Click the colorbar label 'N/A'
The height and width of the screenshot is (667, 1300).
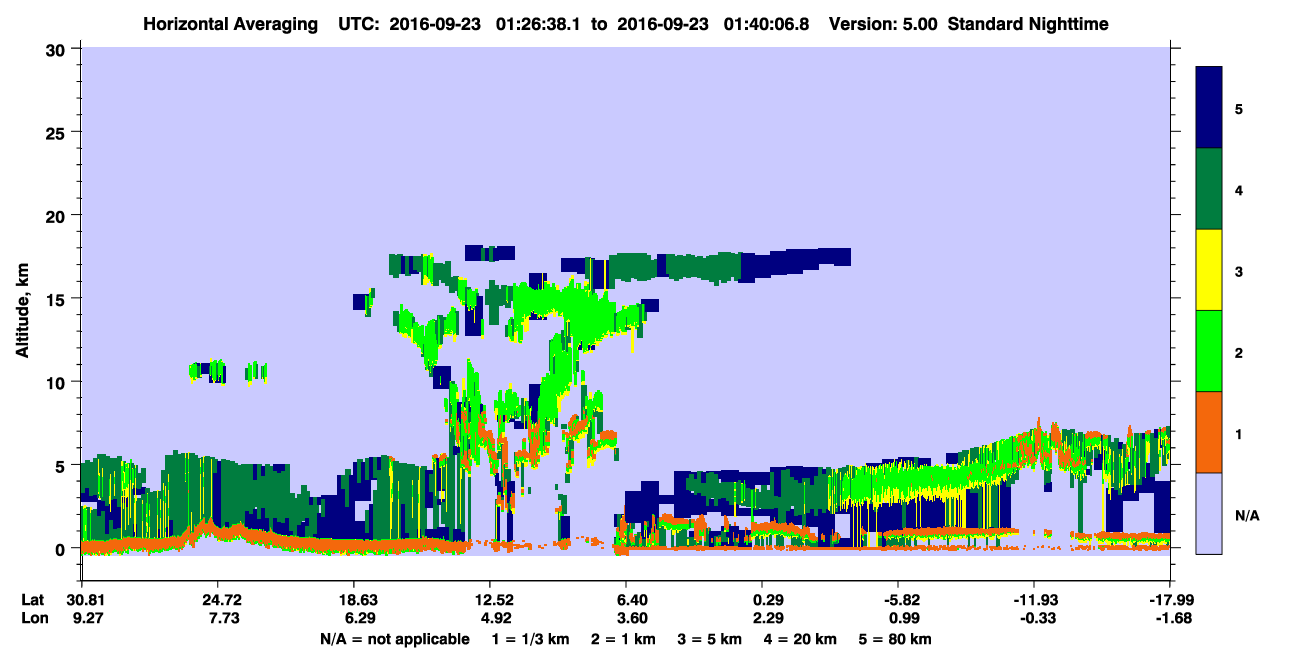tap(1246, 515)
